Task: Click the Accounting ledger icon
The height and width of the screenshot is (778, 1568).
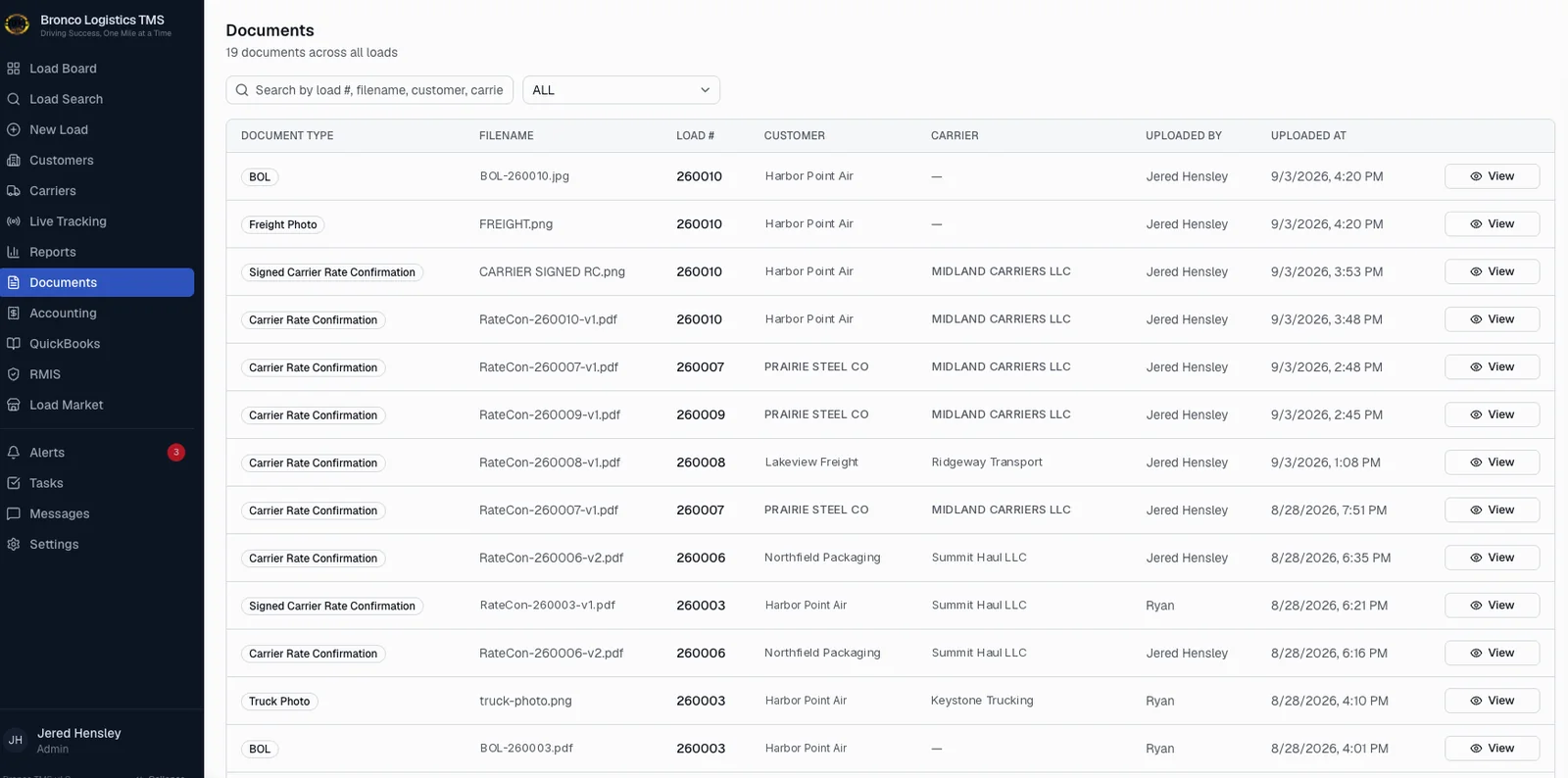Action: click(14, 314)
